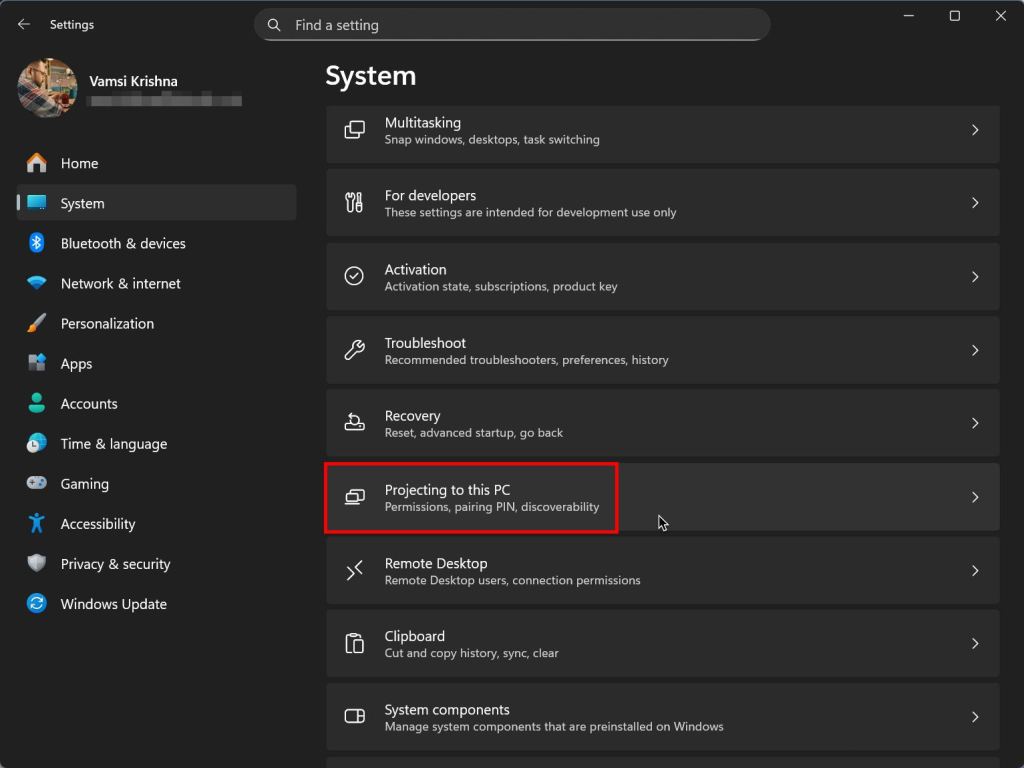This screenshot has width=1024, height=768.
Task: Click the Personalization paintbrush icon
Action: [x=37, y=323]
